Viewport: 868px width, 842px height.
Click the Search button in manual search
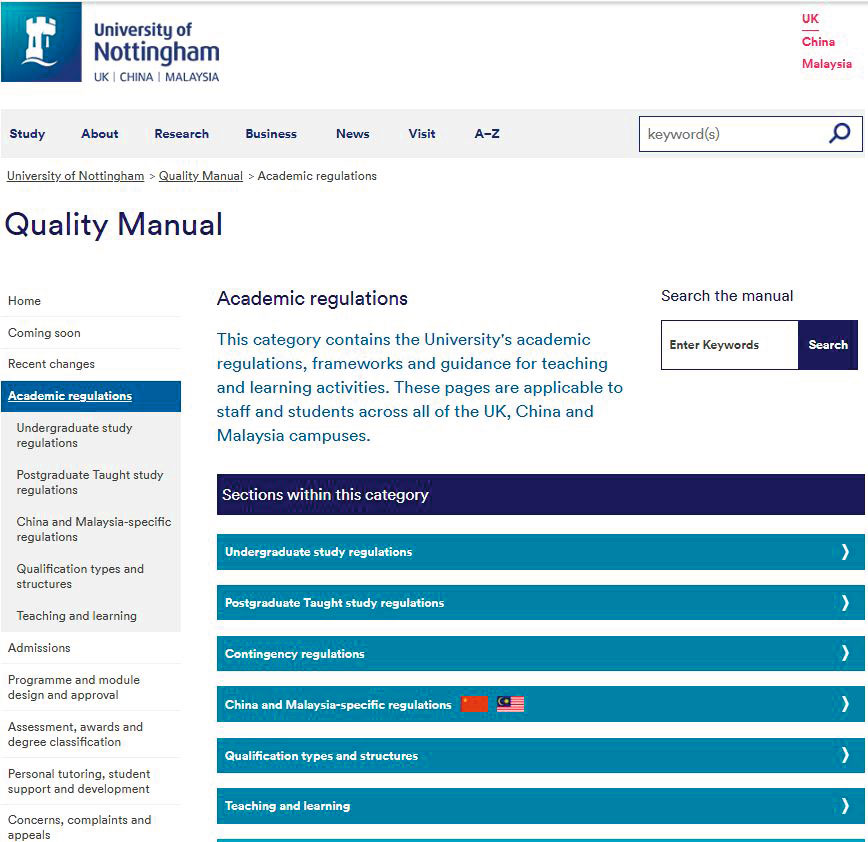click(x=828, y=345)
